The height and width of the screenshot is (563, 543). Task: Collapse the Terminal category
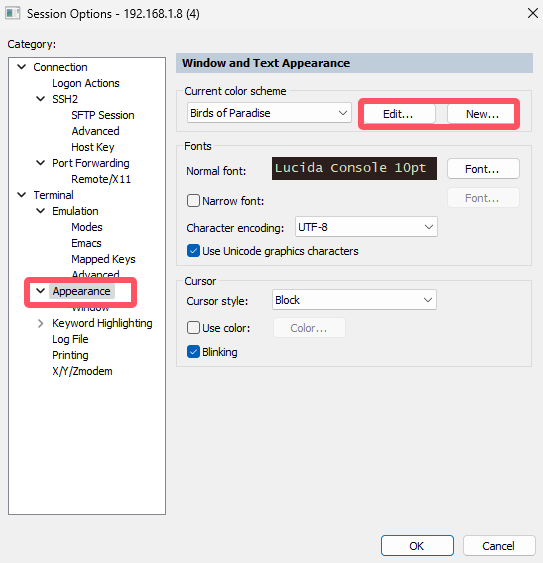tap(22, 195)
